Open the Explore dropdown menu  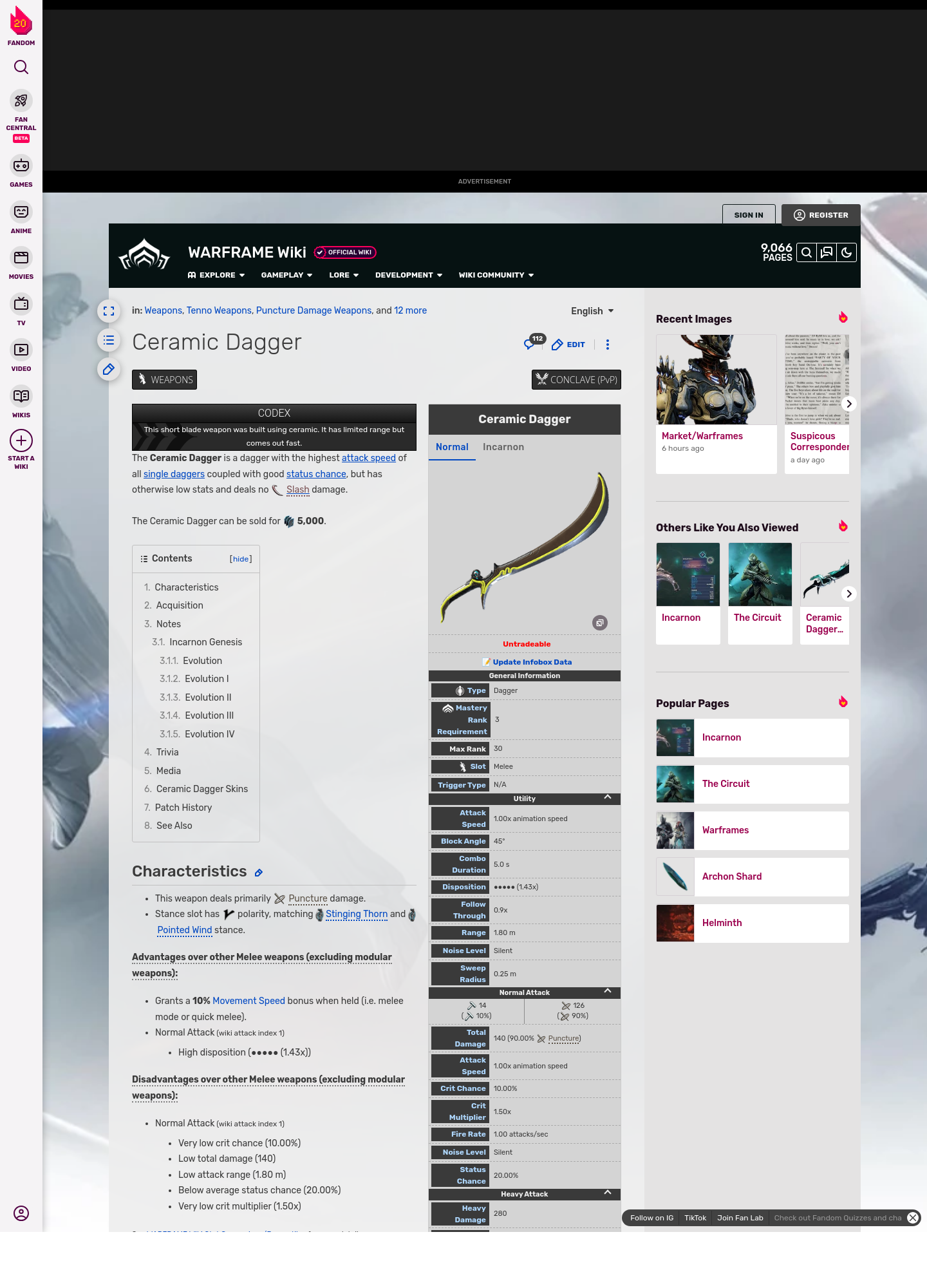pyautogui.click(x=216, y=275)
